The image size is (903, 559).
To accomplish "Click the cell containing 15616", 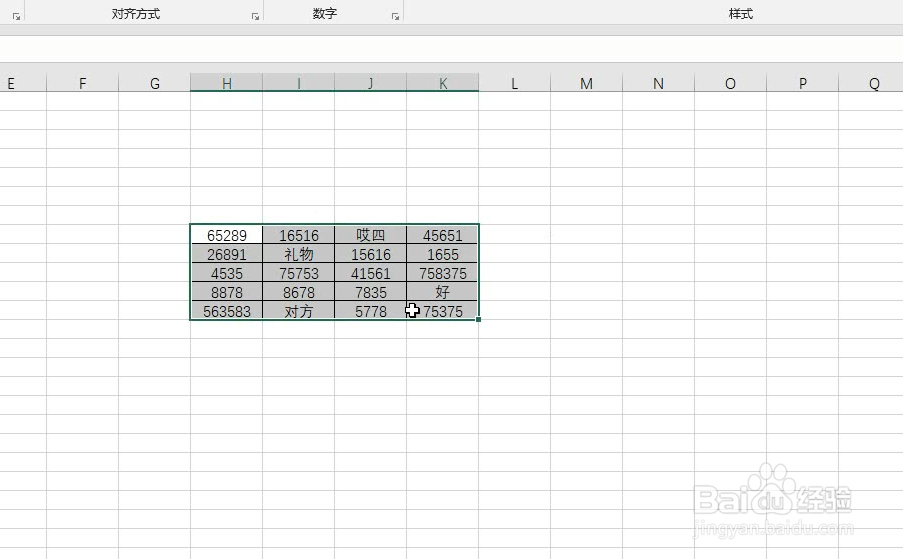I will point(370,253).
